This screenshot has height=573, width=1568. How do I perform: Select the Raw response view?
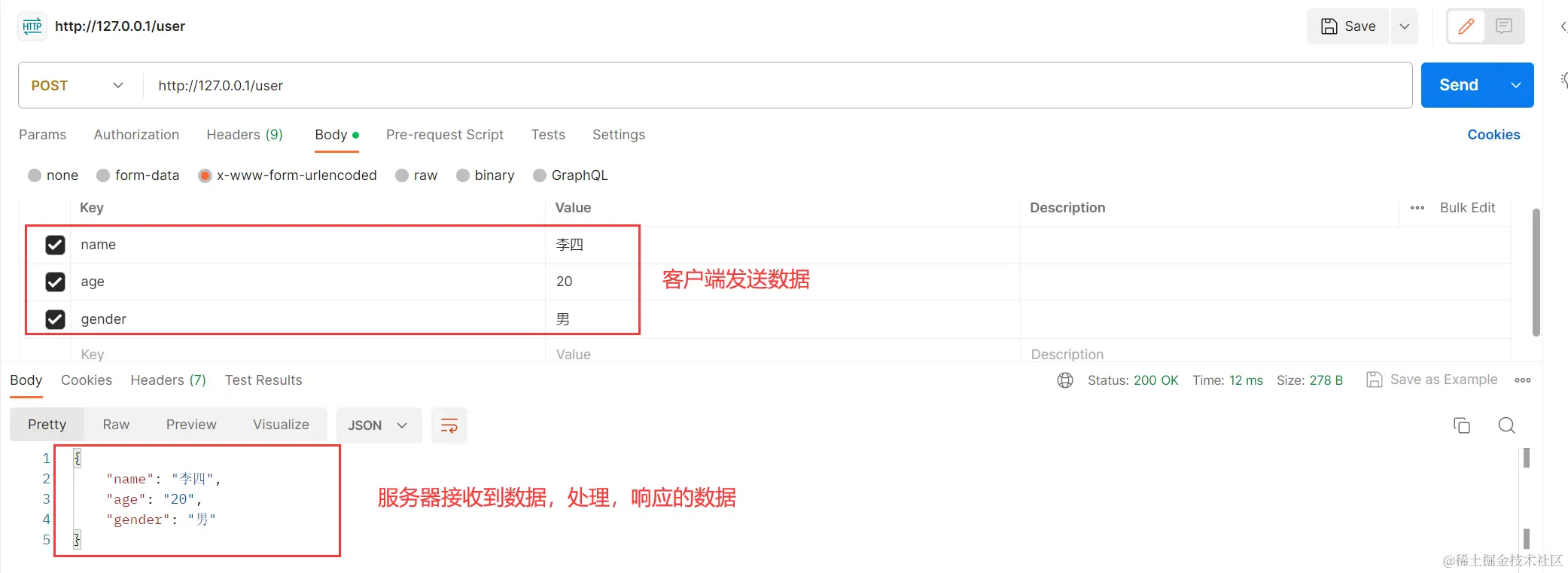(x=116, y=425)
